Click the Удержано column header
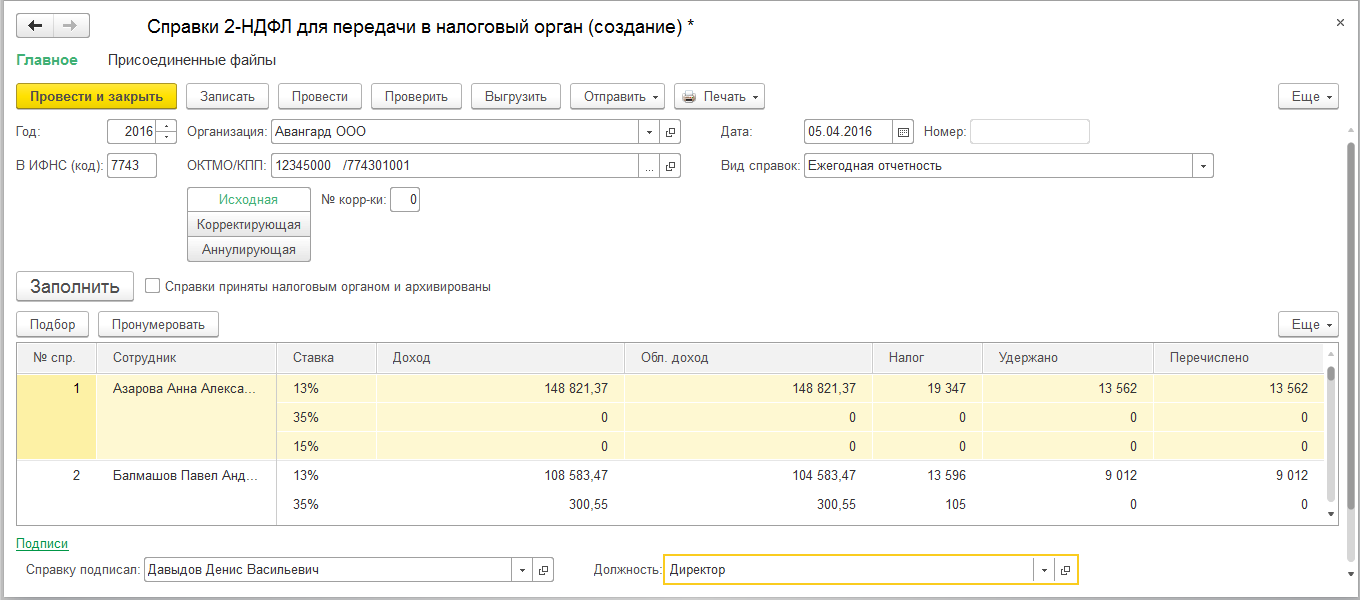This screenshot has width=1360, height=600. [x=1068, y=358]
